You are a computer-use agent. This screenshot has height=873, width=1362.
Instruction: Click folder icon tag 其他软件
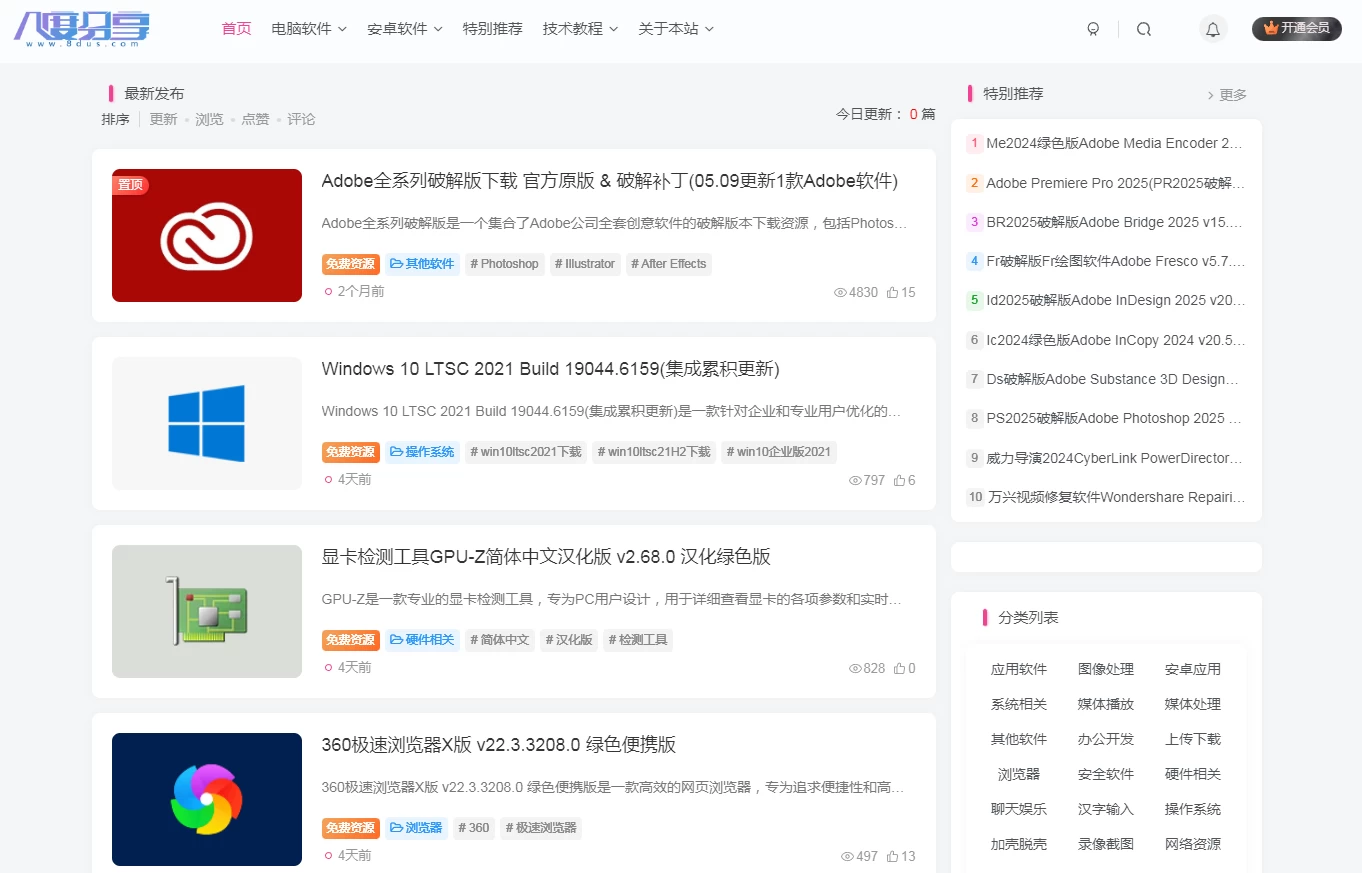point(397,264)
